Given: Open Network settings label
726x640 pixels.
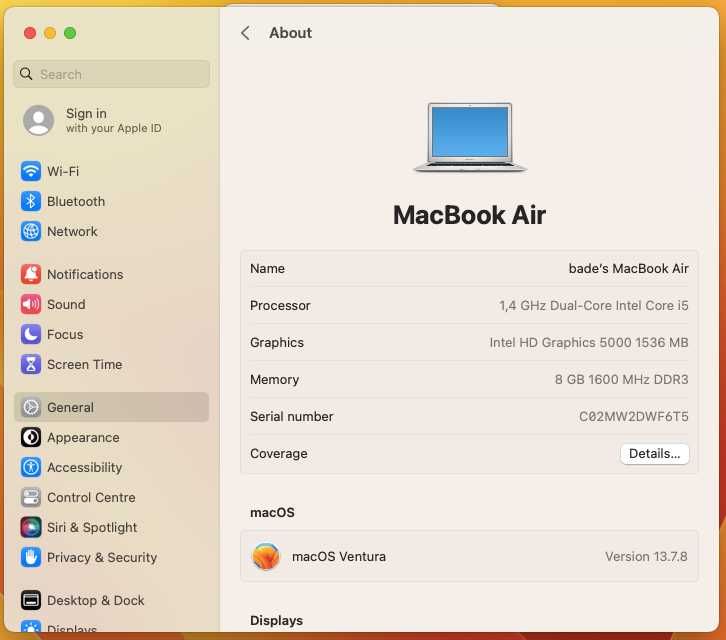Looking at the screenshot, I should tap(72, 232).
